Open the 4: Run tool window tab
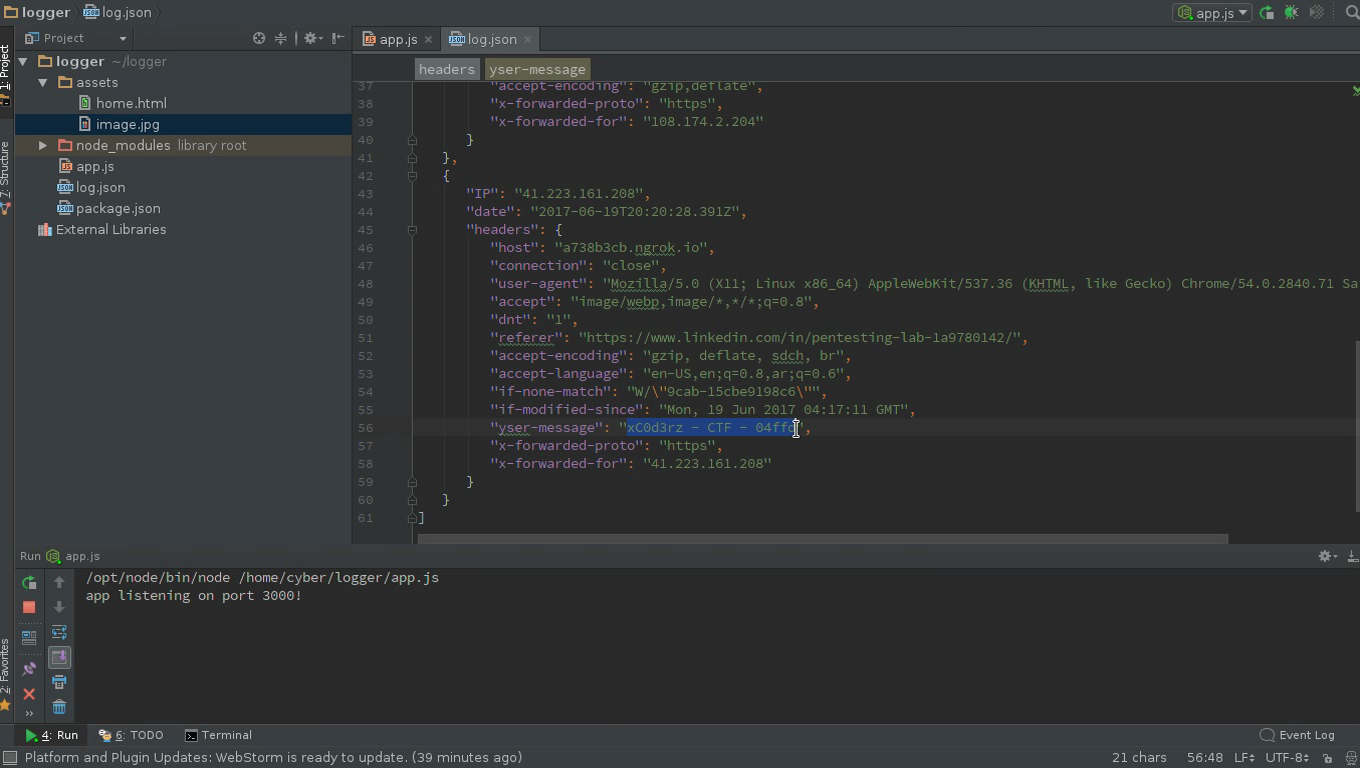 [52, 735]
